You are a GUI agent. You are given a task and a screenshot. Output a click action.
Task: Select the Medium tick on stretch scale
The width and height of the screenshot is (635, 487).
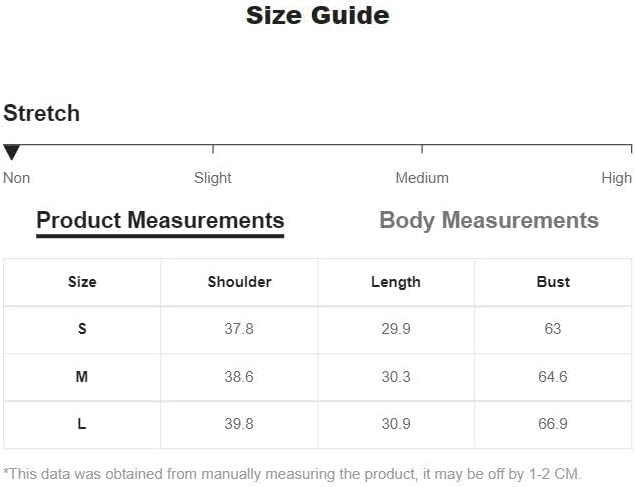pos(422,149)
